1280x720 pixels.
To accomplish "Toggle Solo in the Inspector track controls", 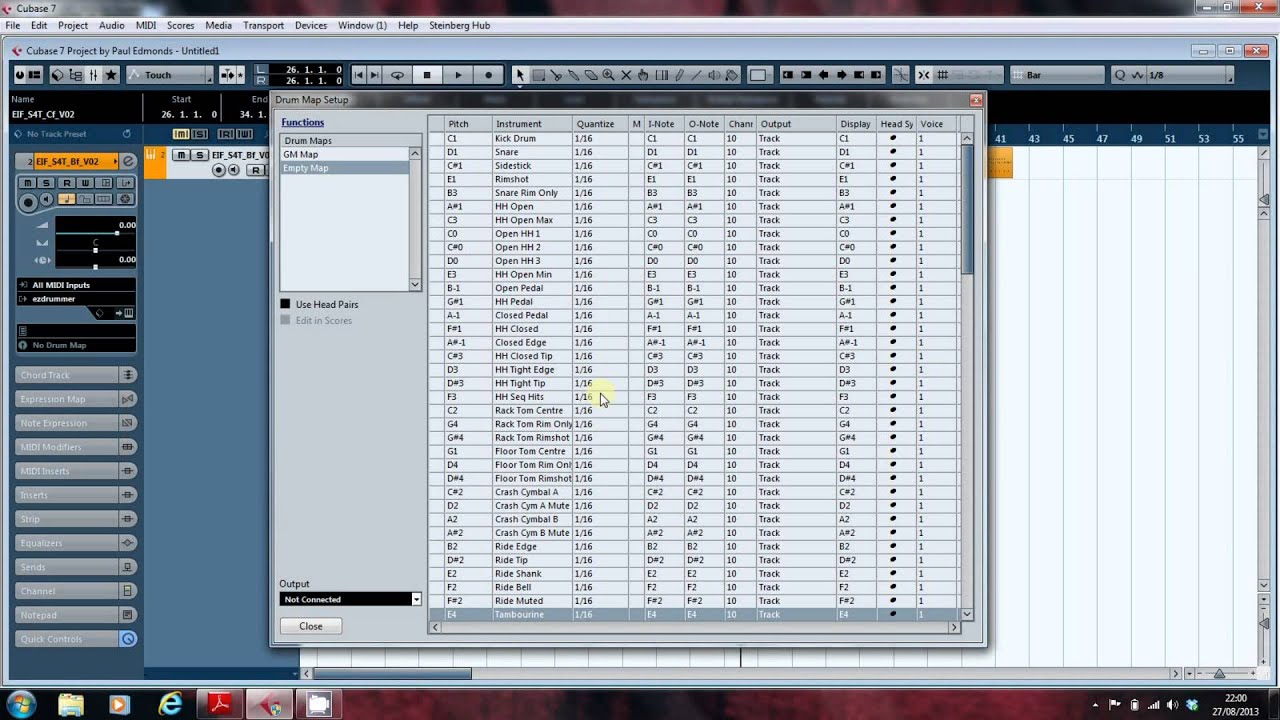I will coord(46,183).
